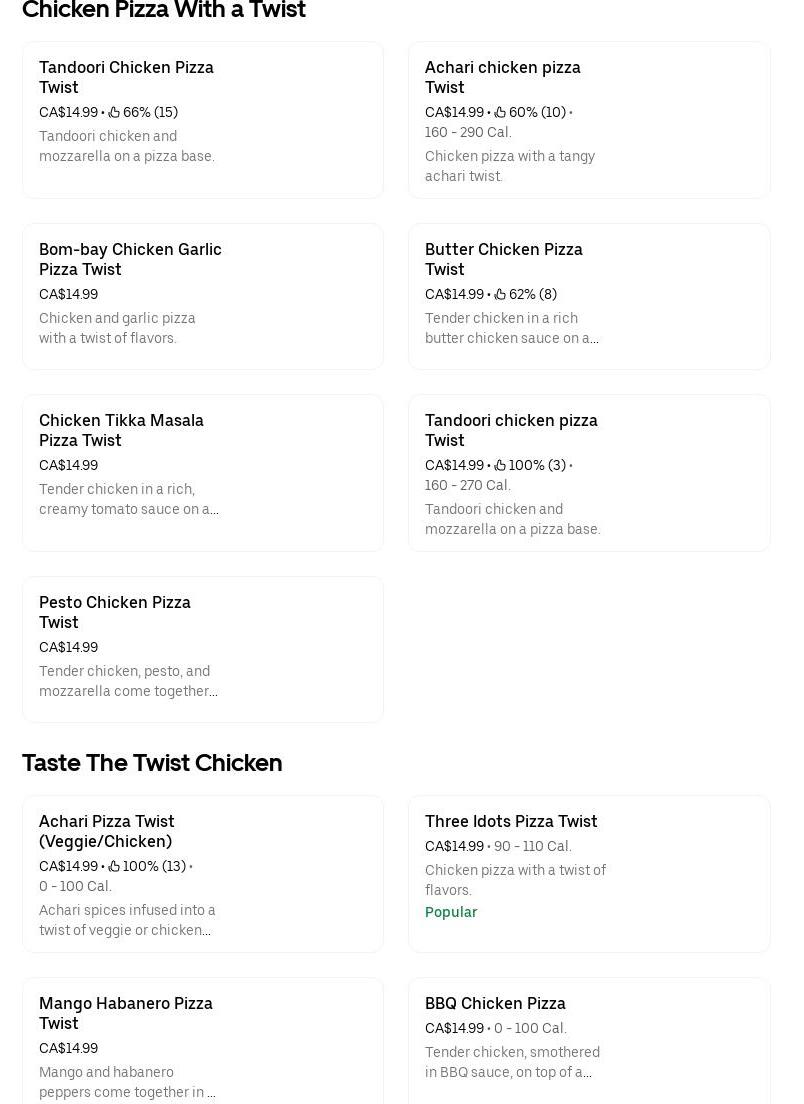Click Taste The Twist Chicken section heading
The image size is (804, 1104).
coord(152,763)
